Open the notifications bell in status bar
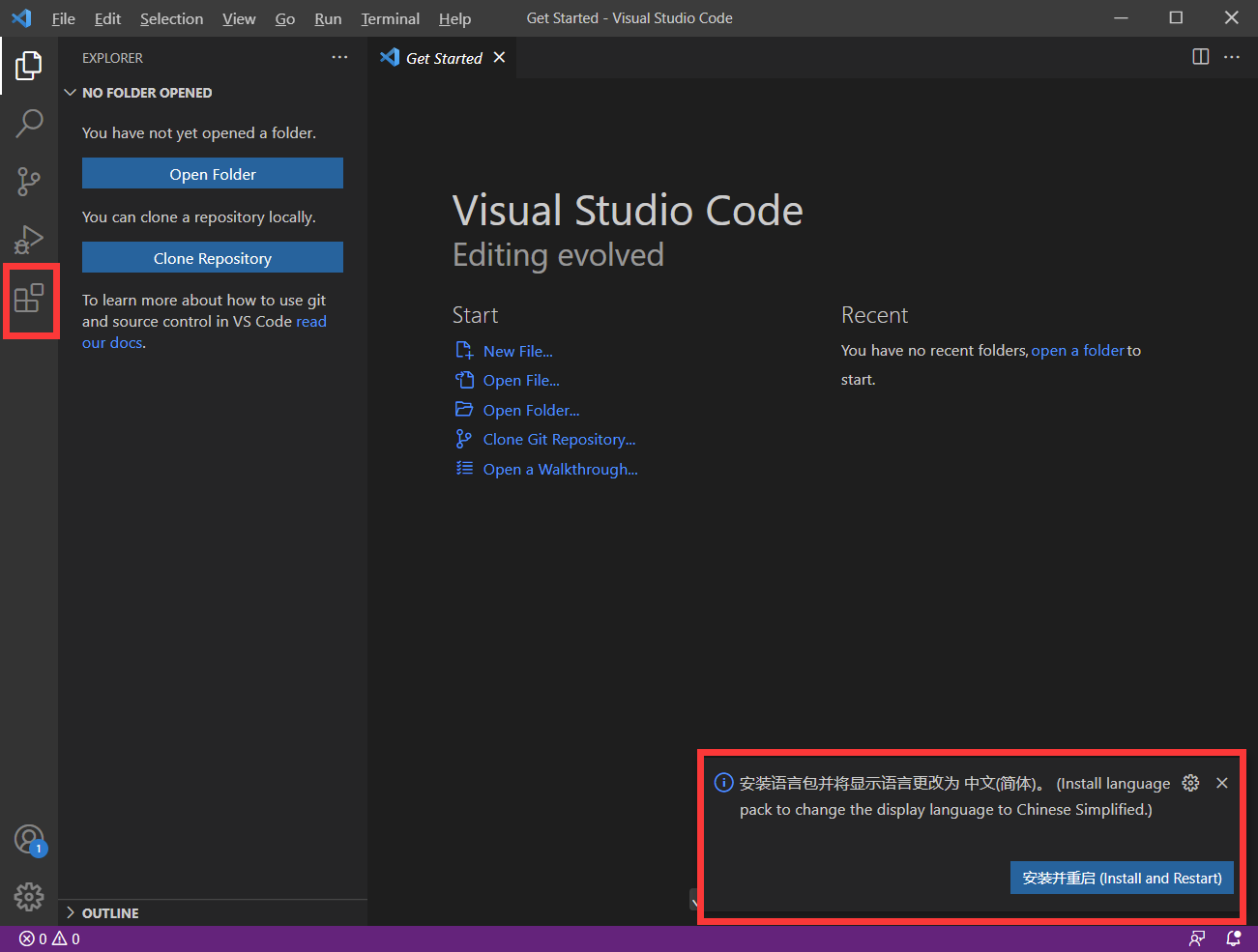 tap(1234, 938)
